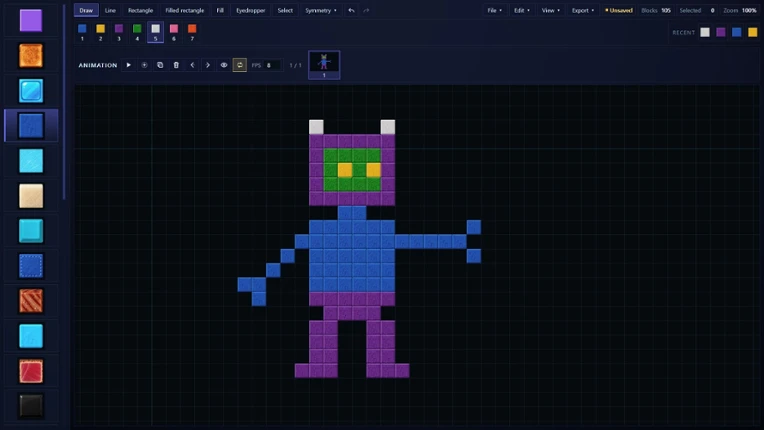Toggle the animation loop button
Image resolution: width=764 pixels, height=430 pixels.
tap(240, 65)
